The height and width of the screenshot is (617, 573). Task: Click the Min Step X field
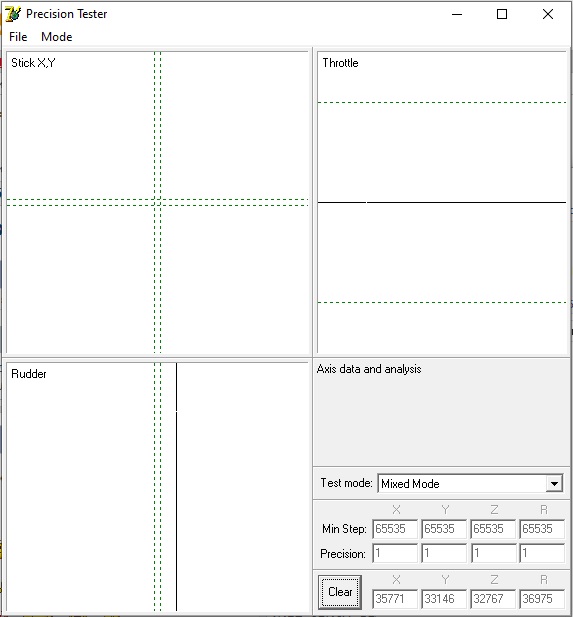coord(395,528)
